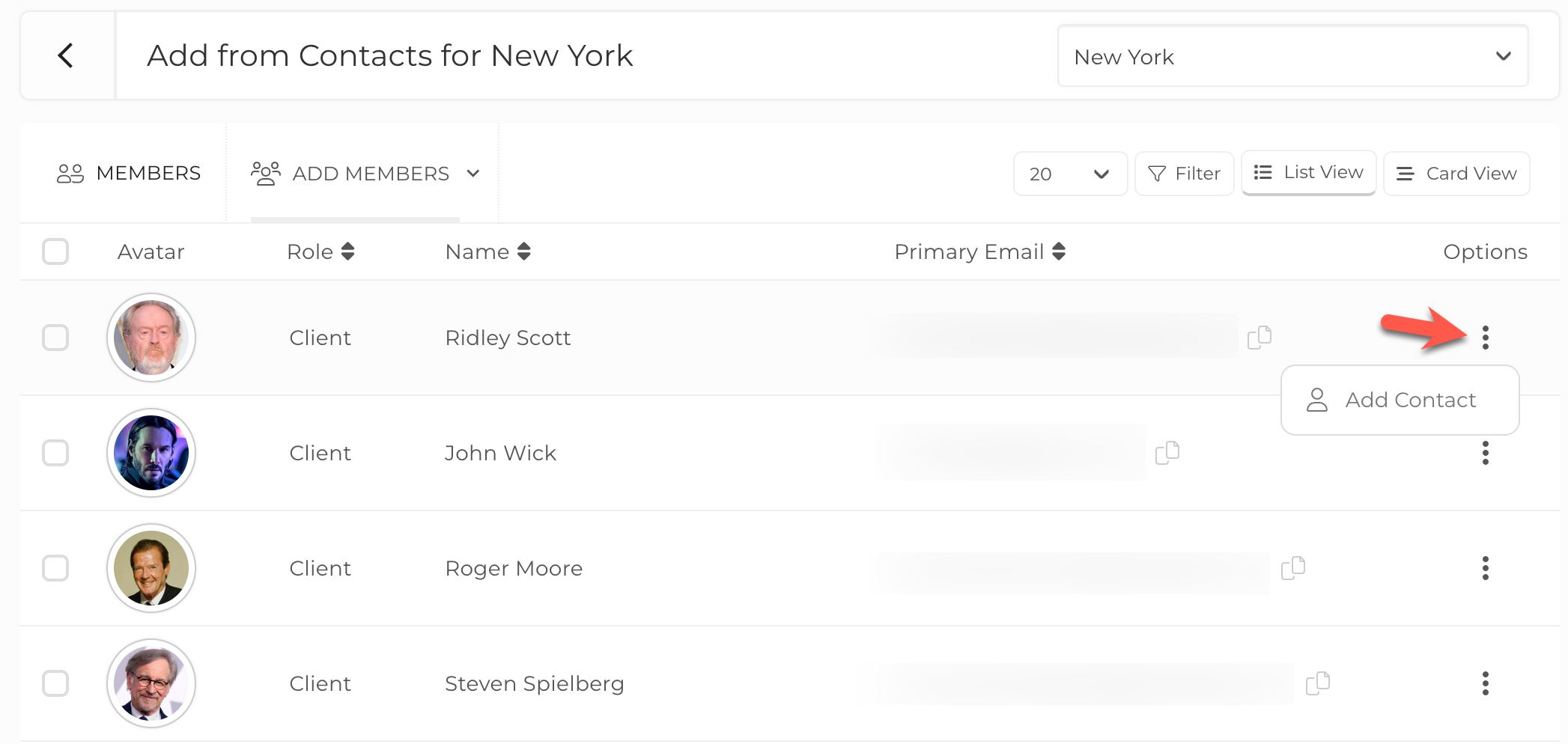The image size is (1568, 744).
Task: Open the New York group dropdown
Action: [1292, 56]
